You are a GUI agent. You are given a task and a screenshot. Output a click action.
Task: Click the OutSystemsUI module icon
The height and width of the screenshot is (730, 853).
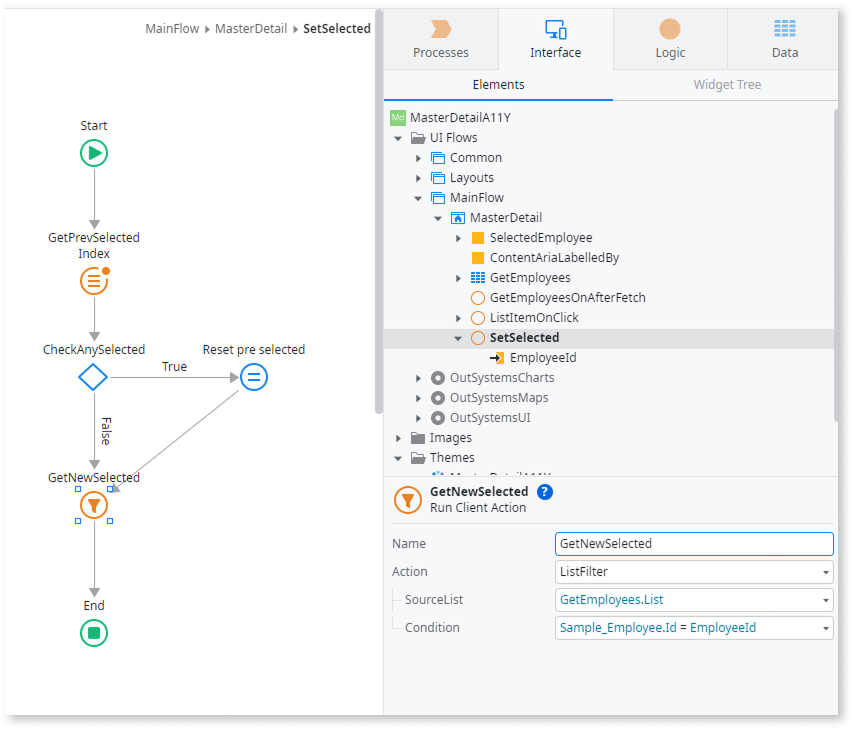(x=438, y=418)
